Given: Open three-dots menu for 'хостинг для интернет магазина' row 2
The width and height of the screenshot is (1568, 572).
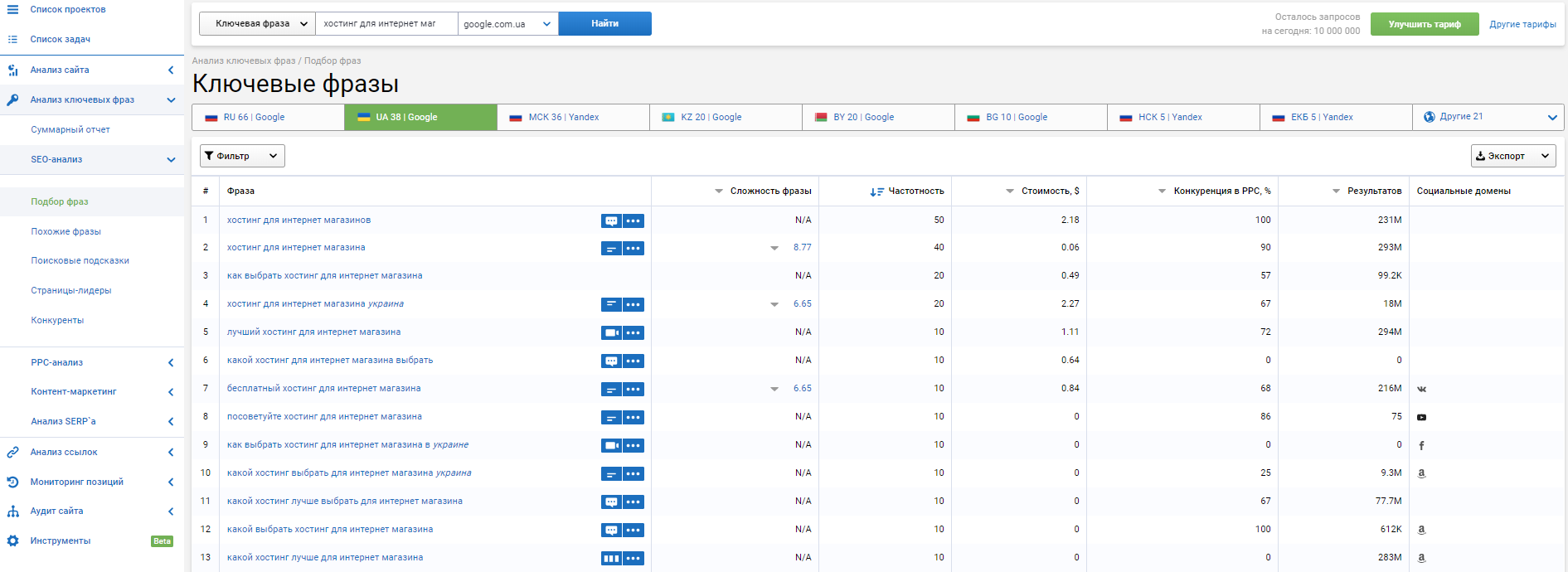Looking at the screenshot, I should tap(634, 249).
